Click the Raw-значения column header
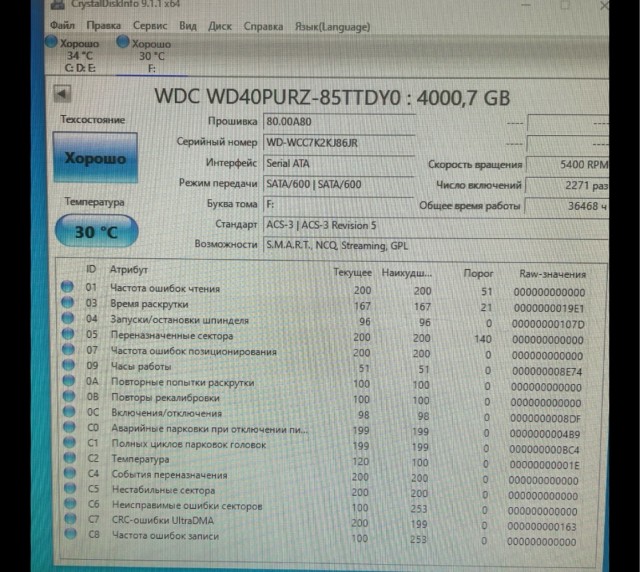Image resolution: width=640 pixels, height=572 pixels. coord(553,274)
